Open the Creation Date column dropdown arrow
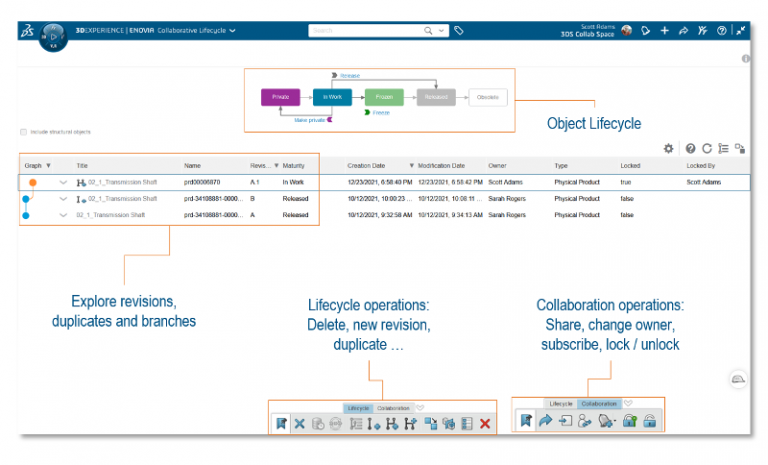Image resolution: width=768 pixels, height=465 pixels. (x=411, y=166)
